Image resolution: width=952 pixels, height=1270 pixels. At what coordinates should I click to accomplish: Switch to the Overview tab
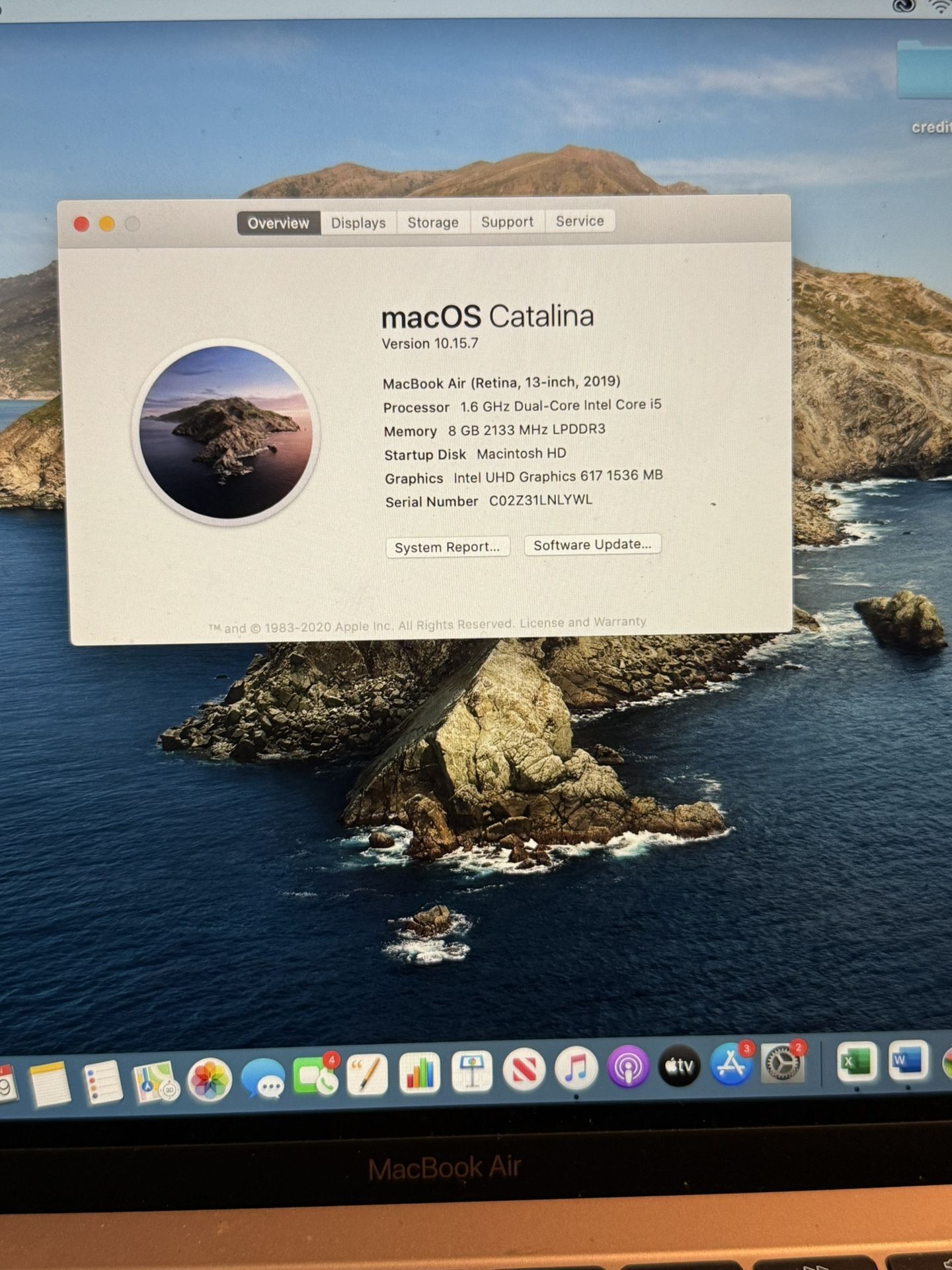278,223
